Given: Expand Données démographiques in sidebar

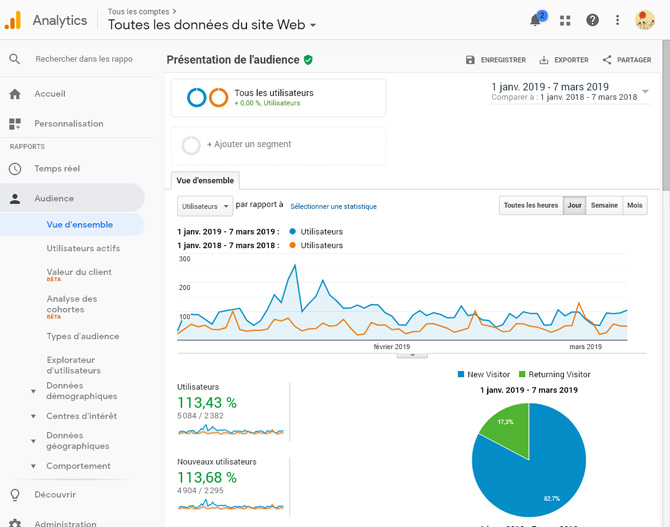Looking at the screenshot, I should point(33,391).
